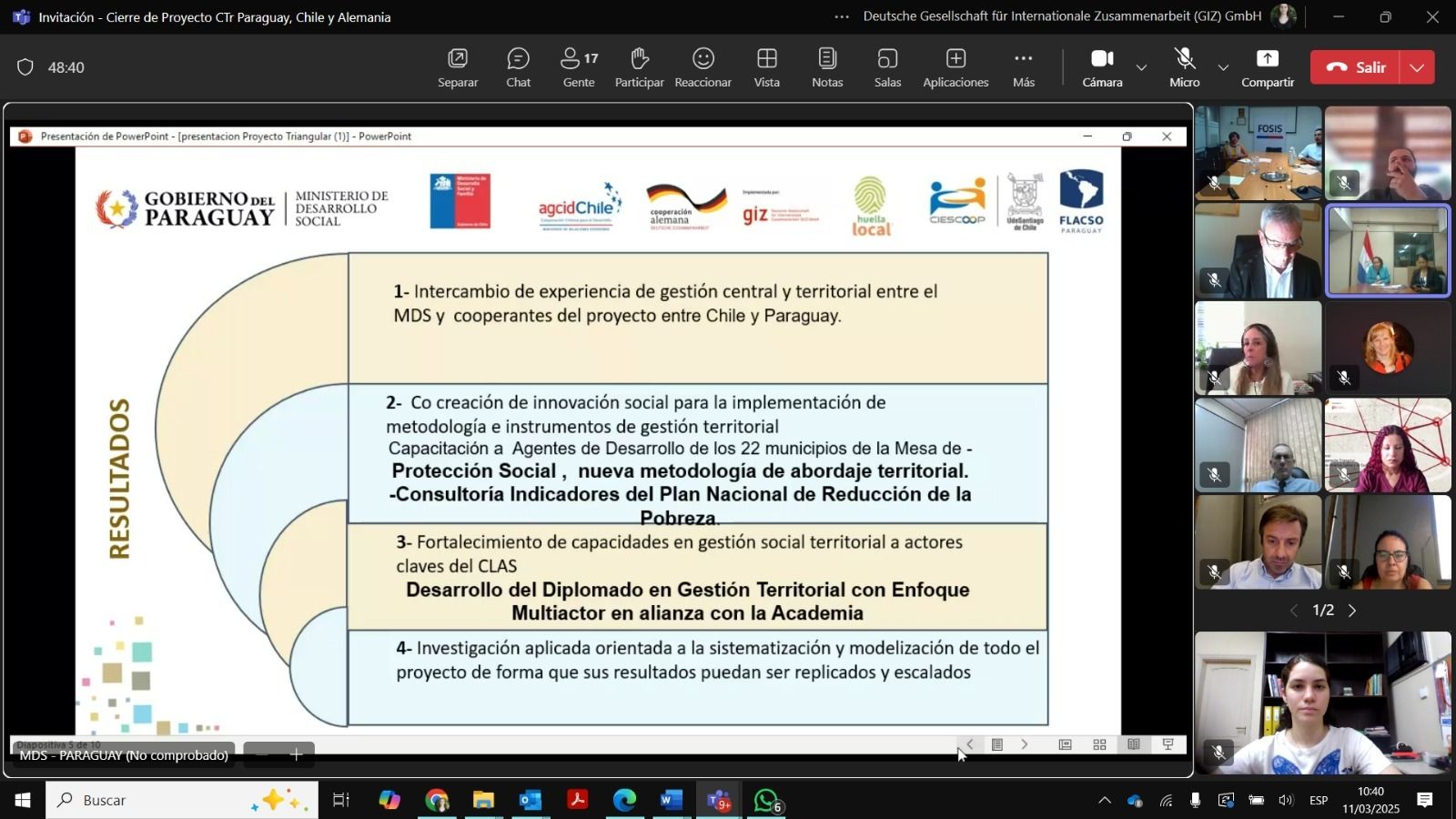Open the slide notes icon in PowerPoint status bar
Screen dimensions: 1456x819
pos(997,744)
